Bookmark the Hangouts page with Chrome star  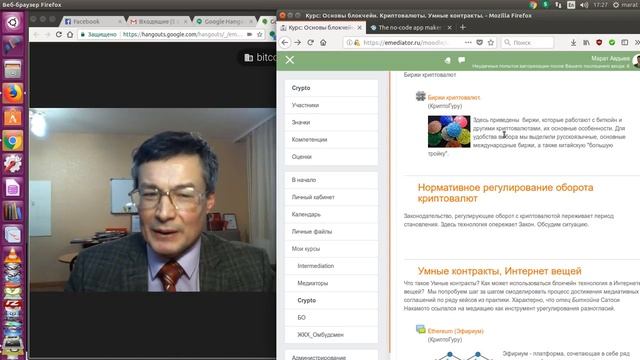[x=259, y=35]
